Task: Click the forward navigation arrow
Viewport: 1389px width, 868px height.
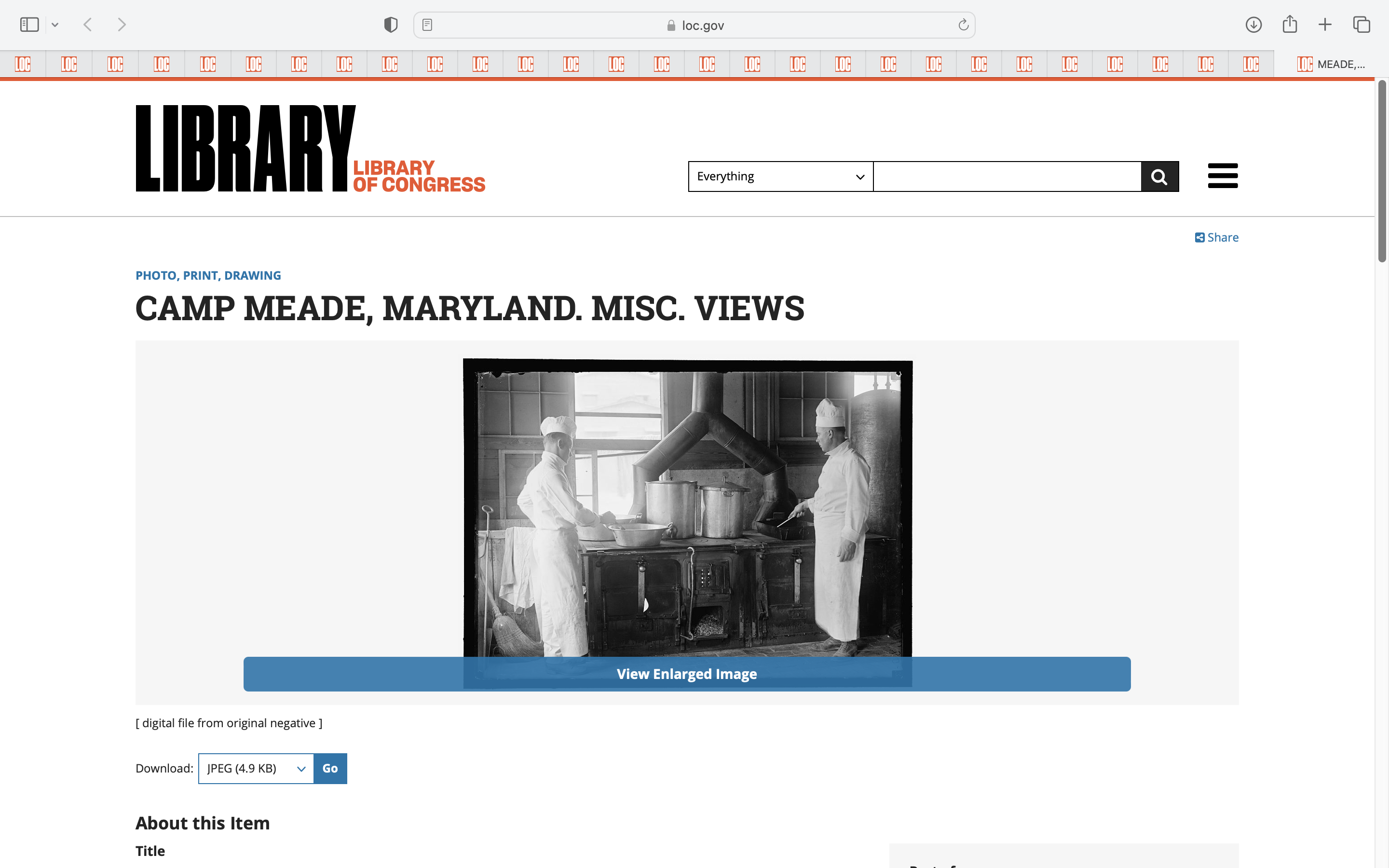Action: click(122, 25)
